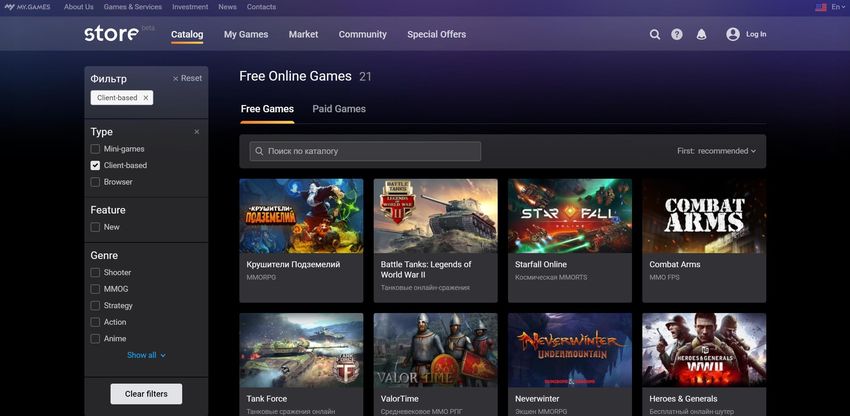This screenshot has width=850, height=416.
Task: Clear the Type filter section with X
Action: pyautogui.click(x=197, y=132)
